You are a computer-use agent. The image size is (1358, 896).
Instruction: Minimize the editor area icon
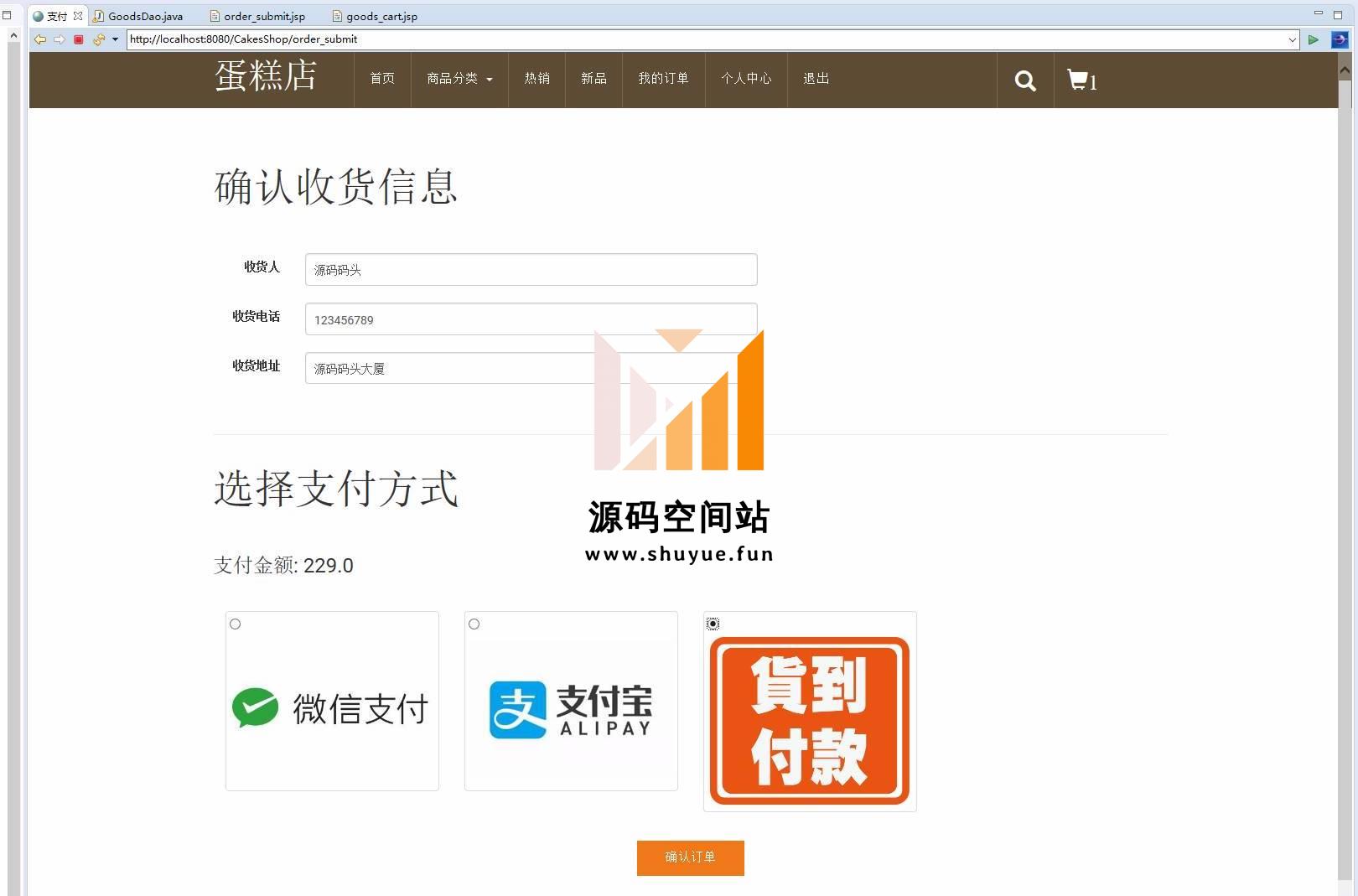(1318, 13)
